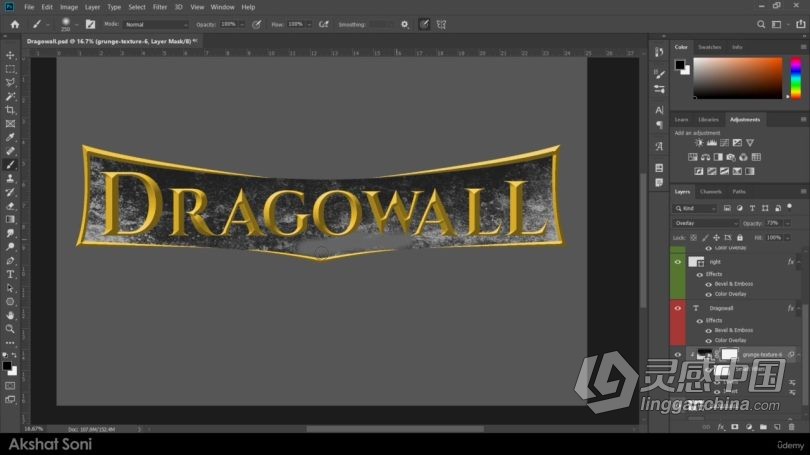Select the Brush tool in toolbox
The image size is (810, 455).
[x=10, y=165]
